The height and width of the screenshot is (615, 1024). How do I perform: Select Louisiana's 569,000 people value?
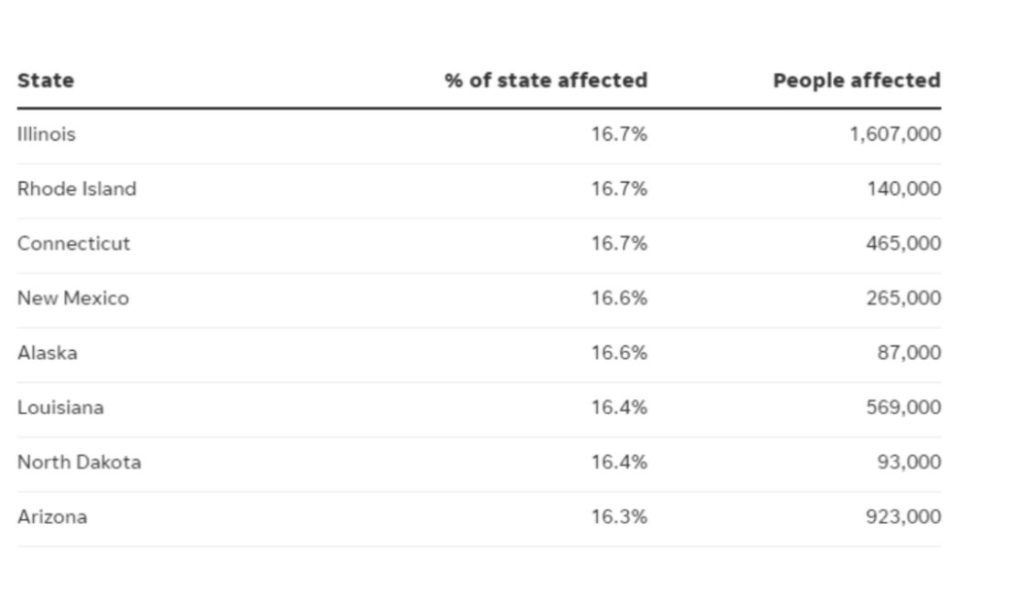coord(903,408)
